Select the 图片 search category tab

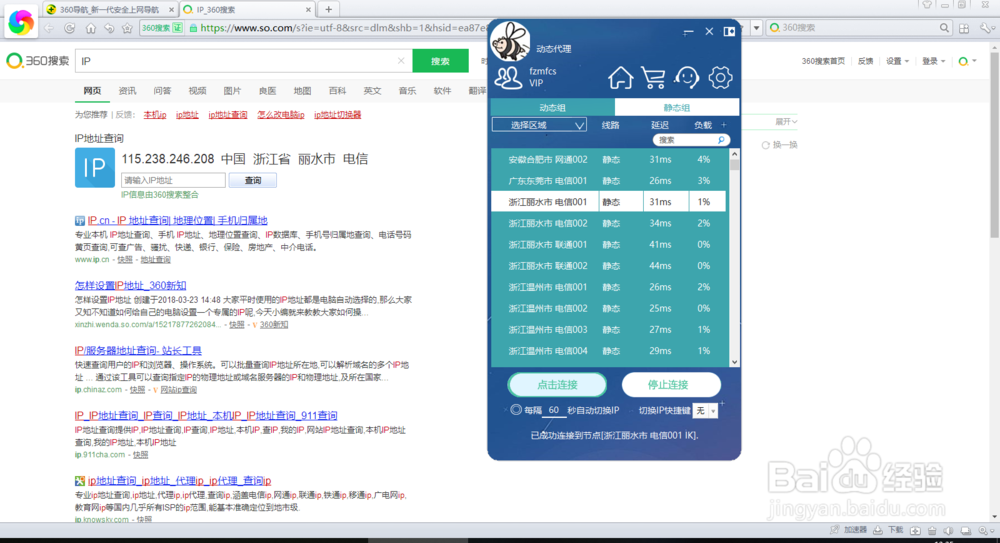[232, 91]
